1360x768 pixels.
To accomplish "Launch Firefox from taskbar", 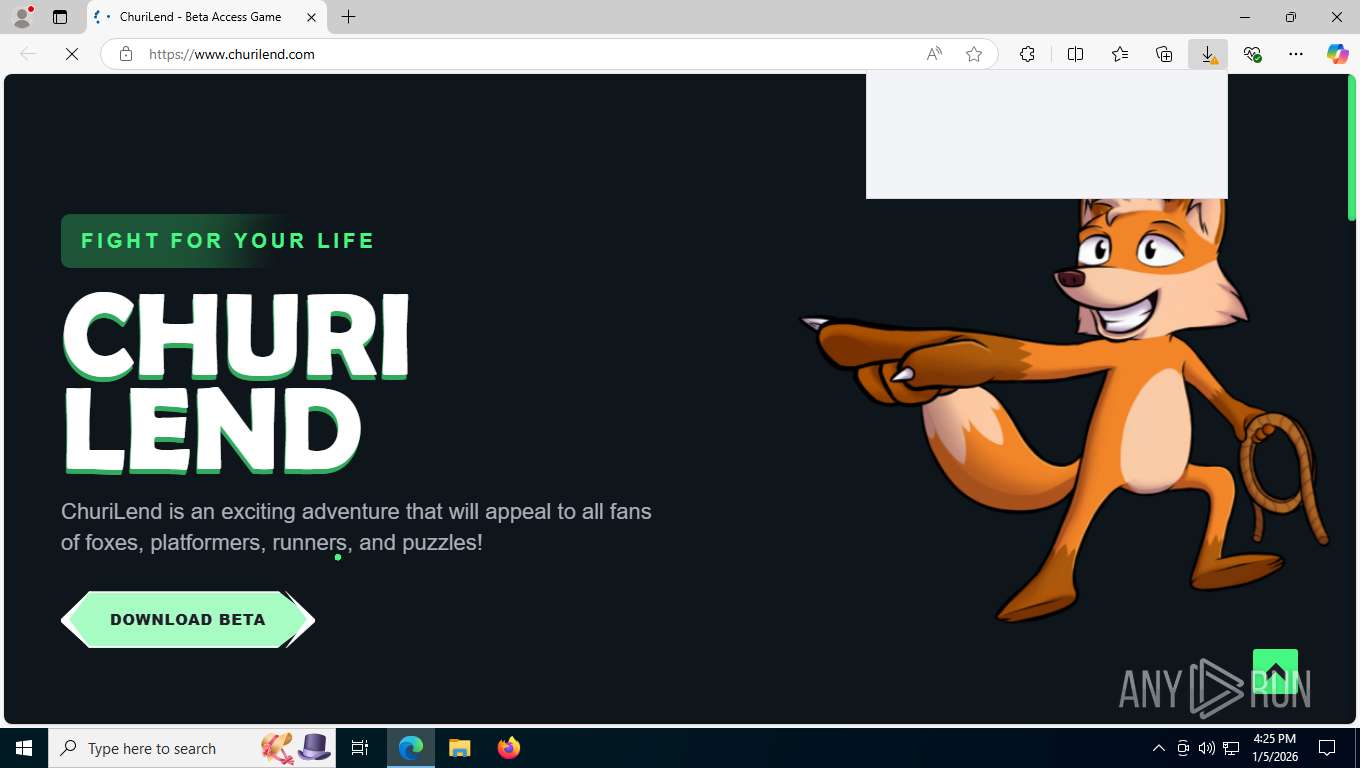I will (x=509, y=748).
